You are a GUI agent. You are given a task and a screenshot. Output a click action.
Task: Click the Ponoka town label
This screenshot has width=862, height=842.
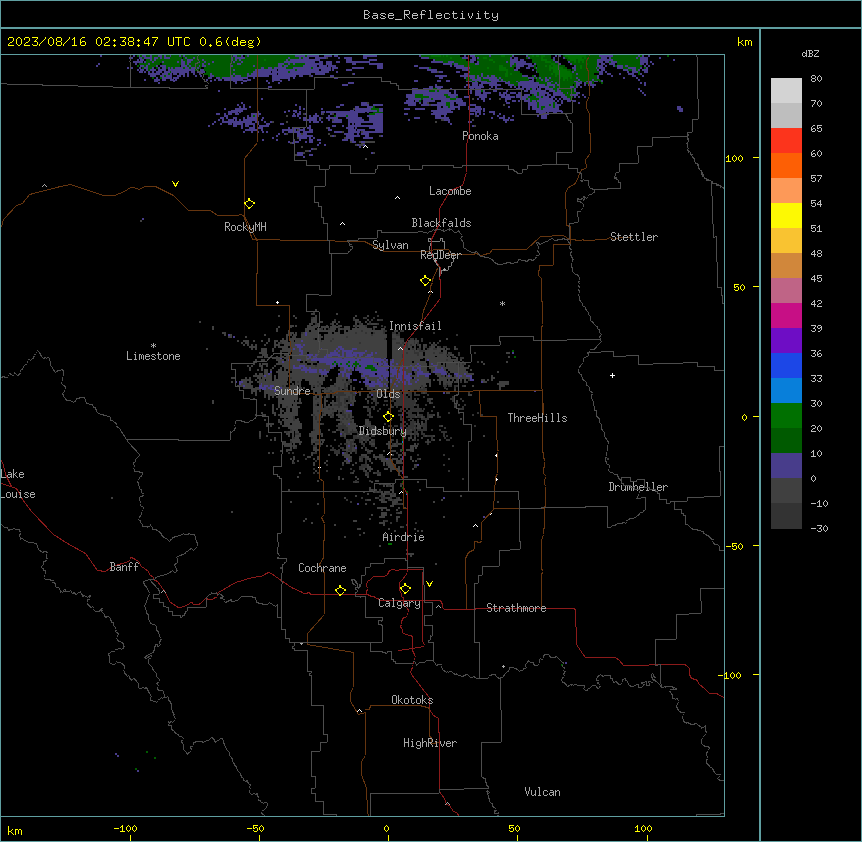pos(480,136)
